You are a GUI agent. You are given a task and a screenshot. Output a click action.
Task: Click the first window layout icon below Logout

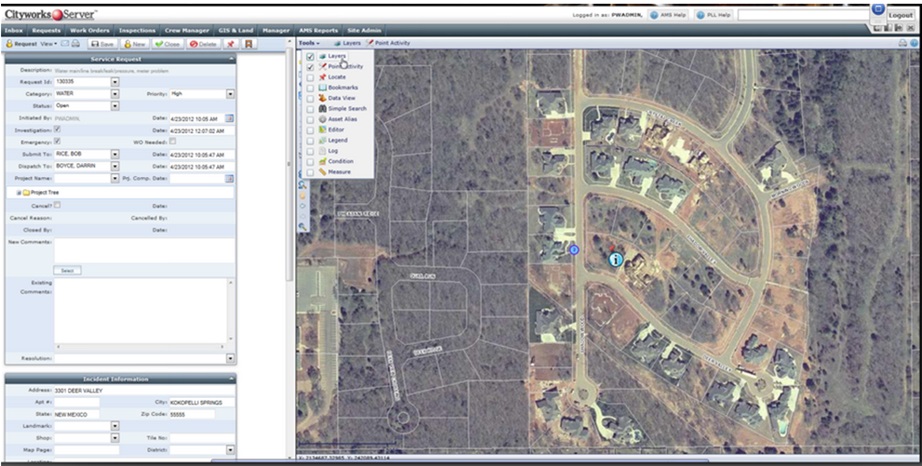click(878, 28)
